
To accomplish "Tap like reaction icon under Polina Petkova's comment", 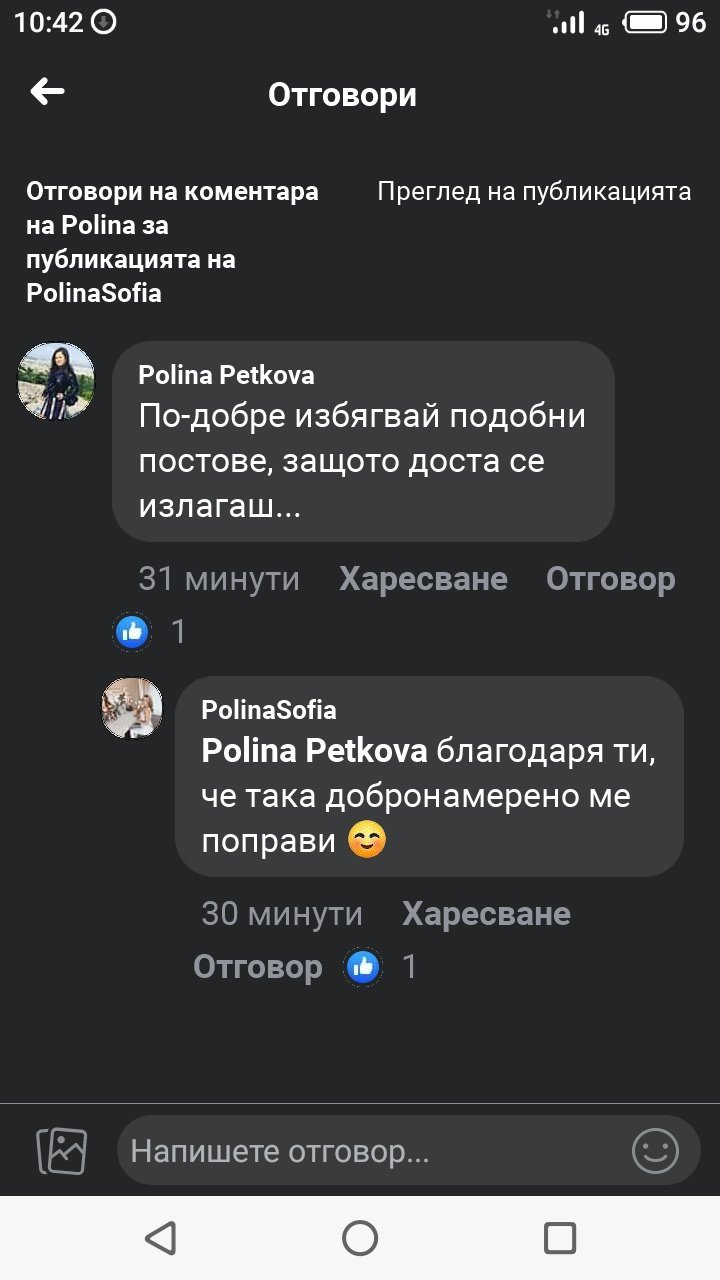I will coord(133,631).
